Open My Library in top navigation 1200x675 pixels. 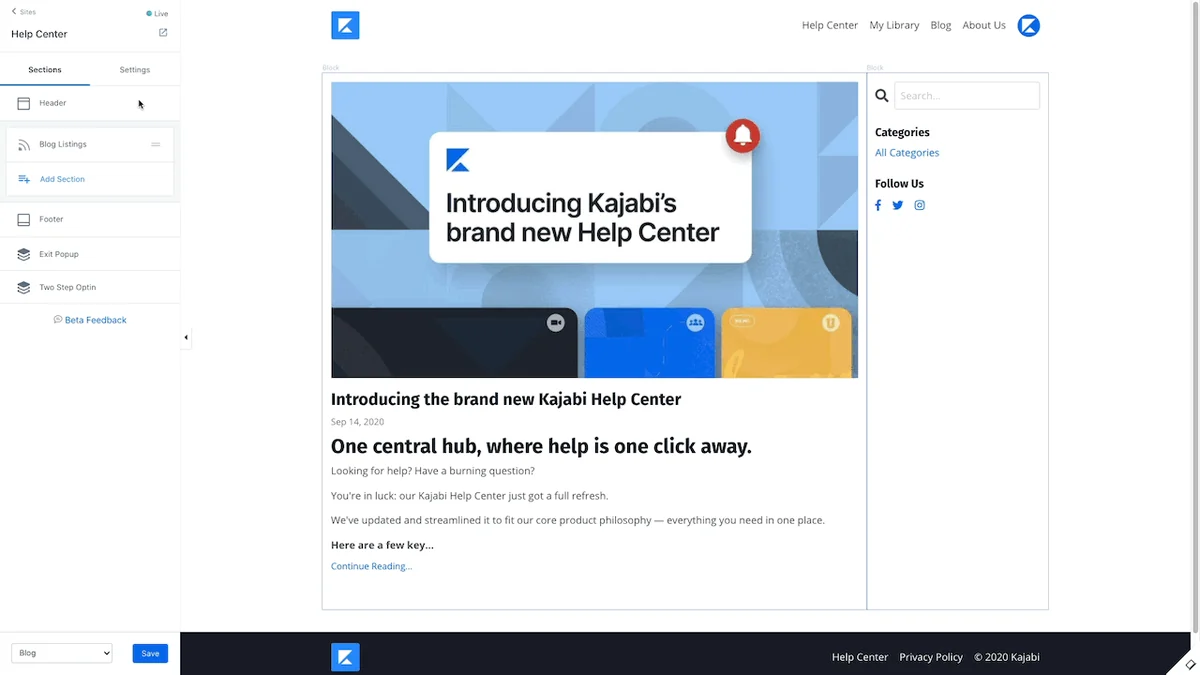click(x=894, y=26)
